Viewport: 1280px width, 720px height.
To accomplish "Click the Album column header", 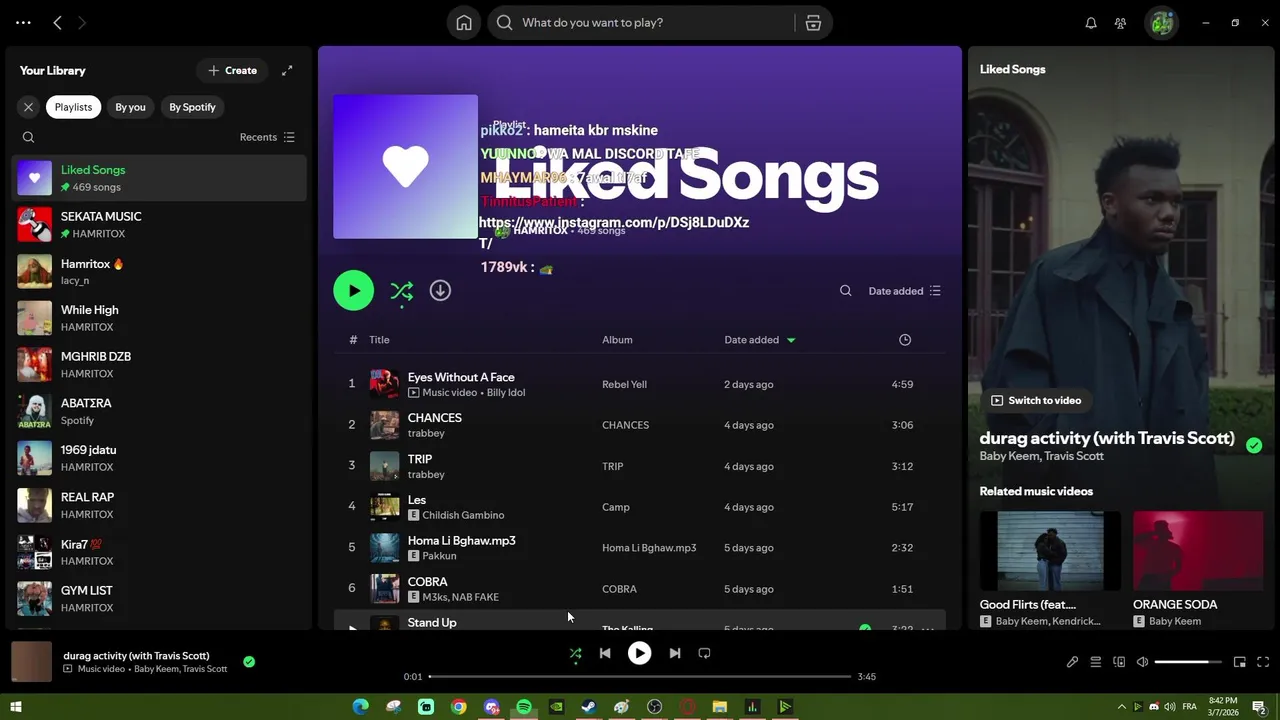I will pyautogui.click(x=617, y=340).
